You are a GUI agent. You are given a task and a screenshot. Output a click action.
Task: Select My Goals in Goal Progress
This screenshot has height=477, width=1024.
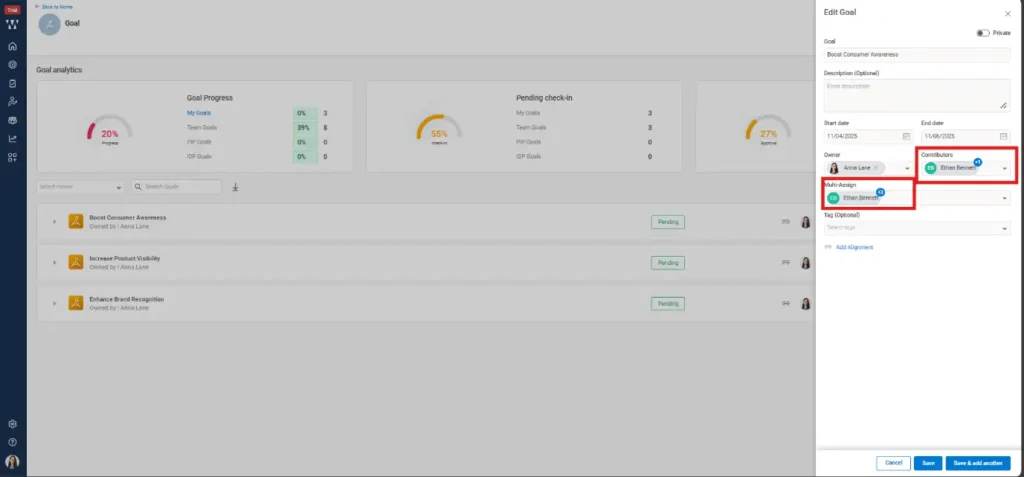click(199, 113)
